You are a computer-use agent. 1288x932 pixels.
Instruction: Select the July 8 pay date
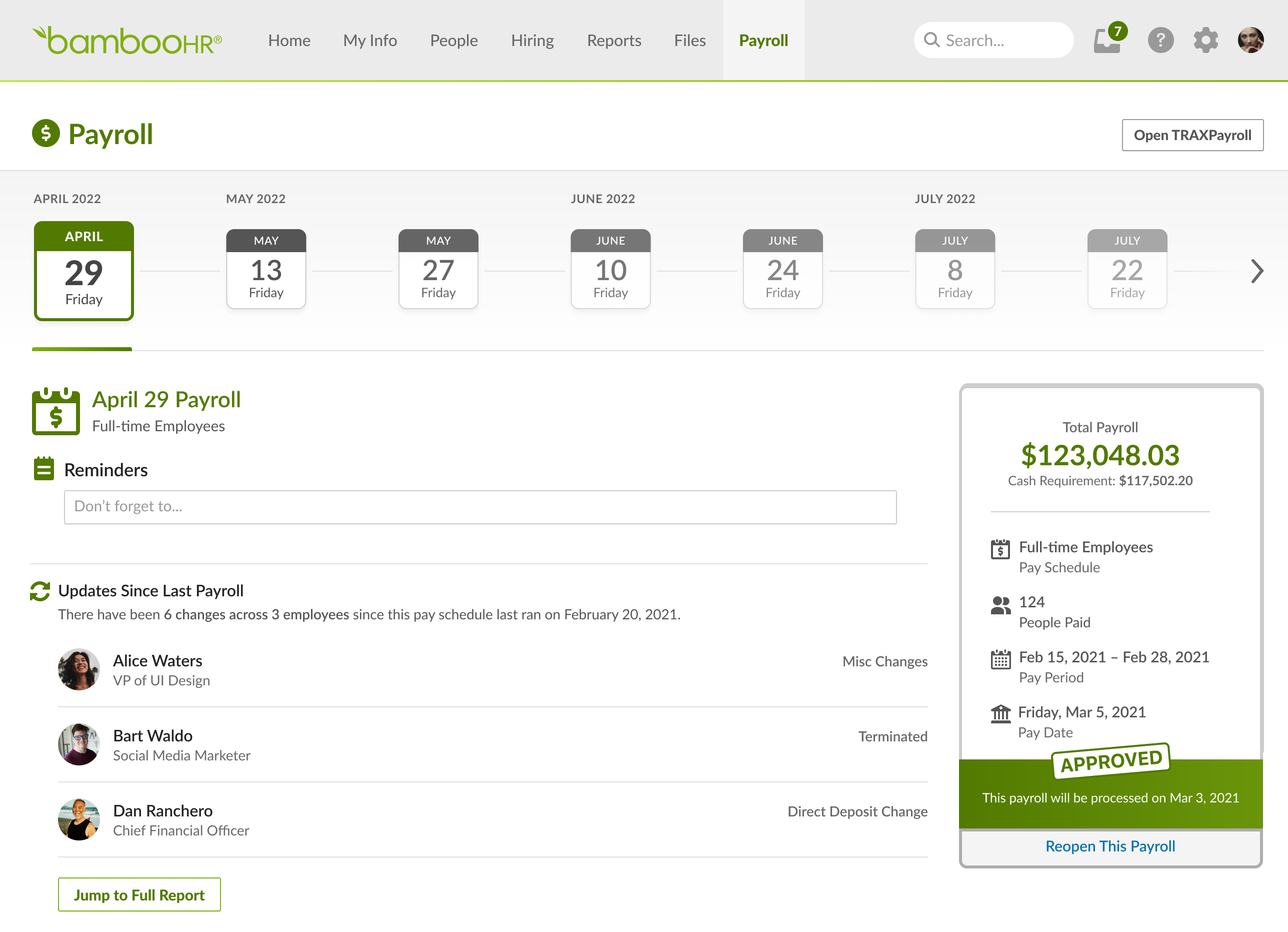(954, 269)
